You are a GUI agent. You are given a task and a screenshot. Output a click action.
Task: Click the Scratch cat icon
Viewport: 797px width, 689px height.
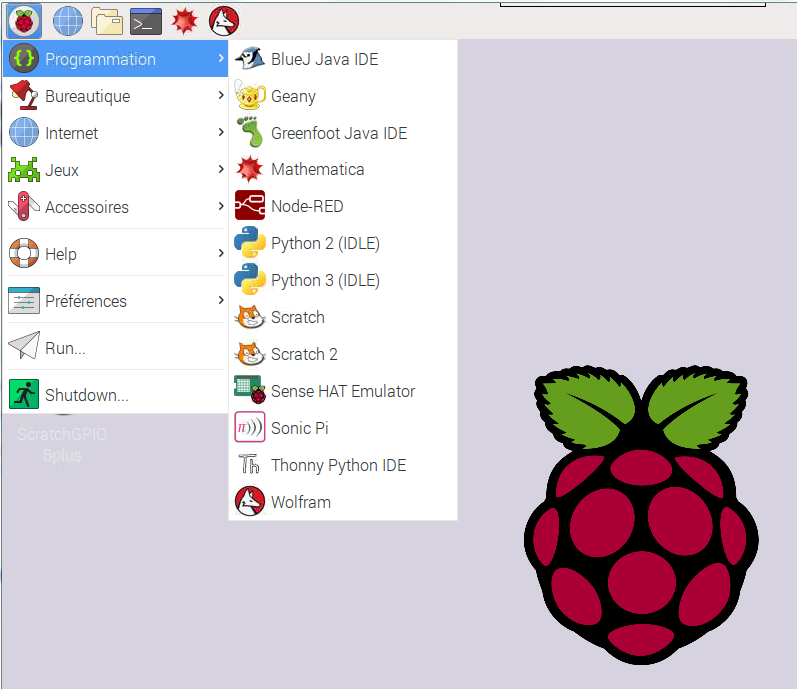pos(250,317)
